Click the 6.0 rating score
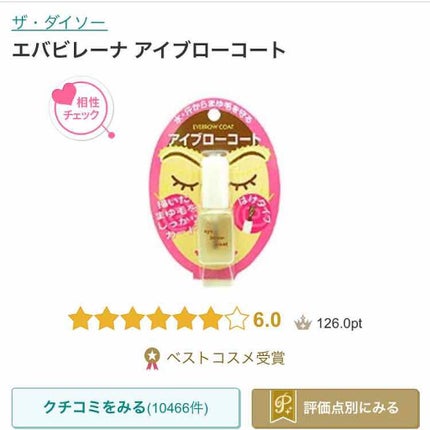The image size is (430, 430). (x=267, y=320)
